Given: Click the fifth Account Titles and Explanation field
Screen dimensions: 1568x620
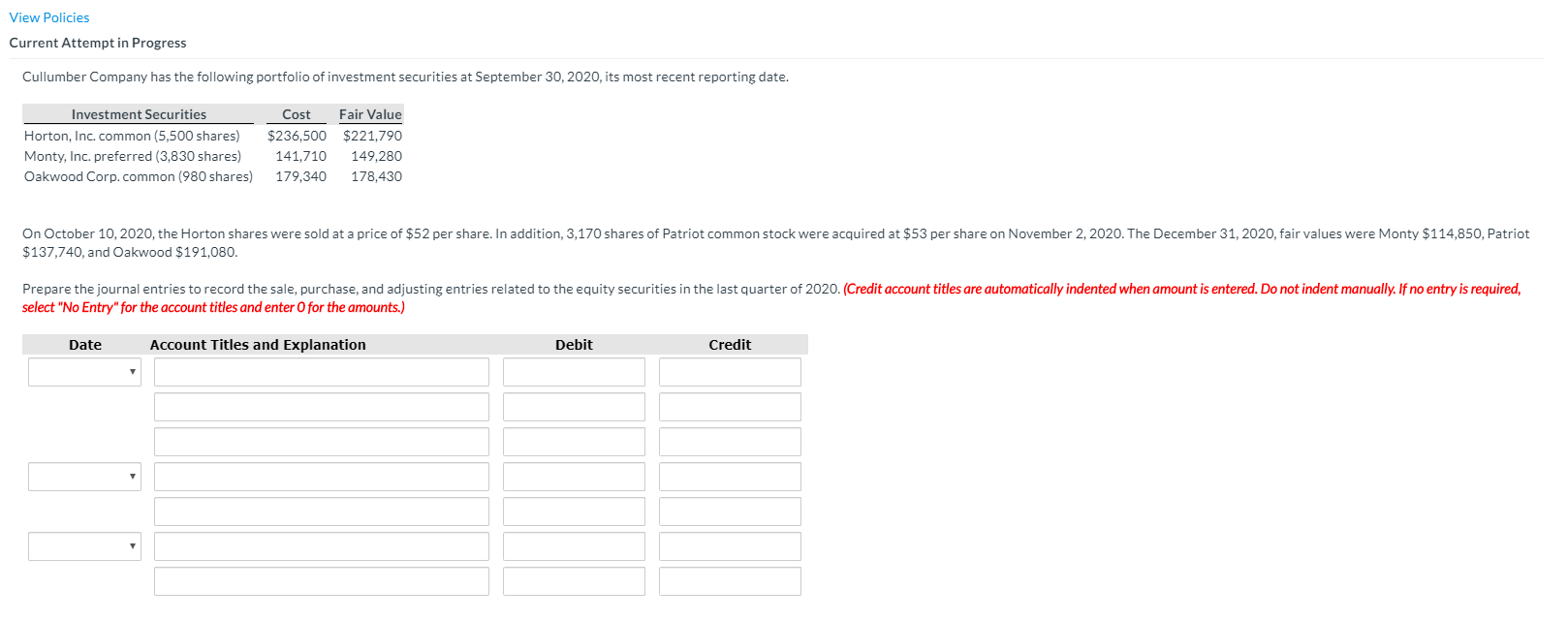Looking at the screenshot, I should (x=321, y=511).
